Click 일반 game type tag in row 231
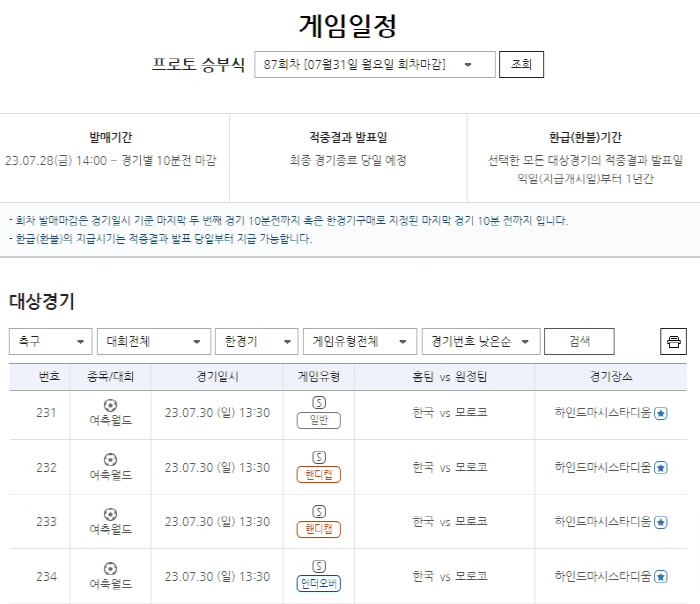The width and height of the screenshot is (700, 604). 319,420
